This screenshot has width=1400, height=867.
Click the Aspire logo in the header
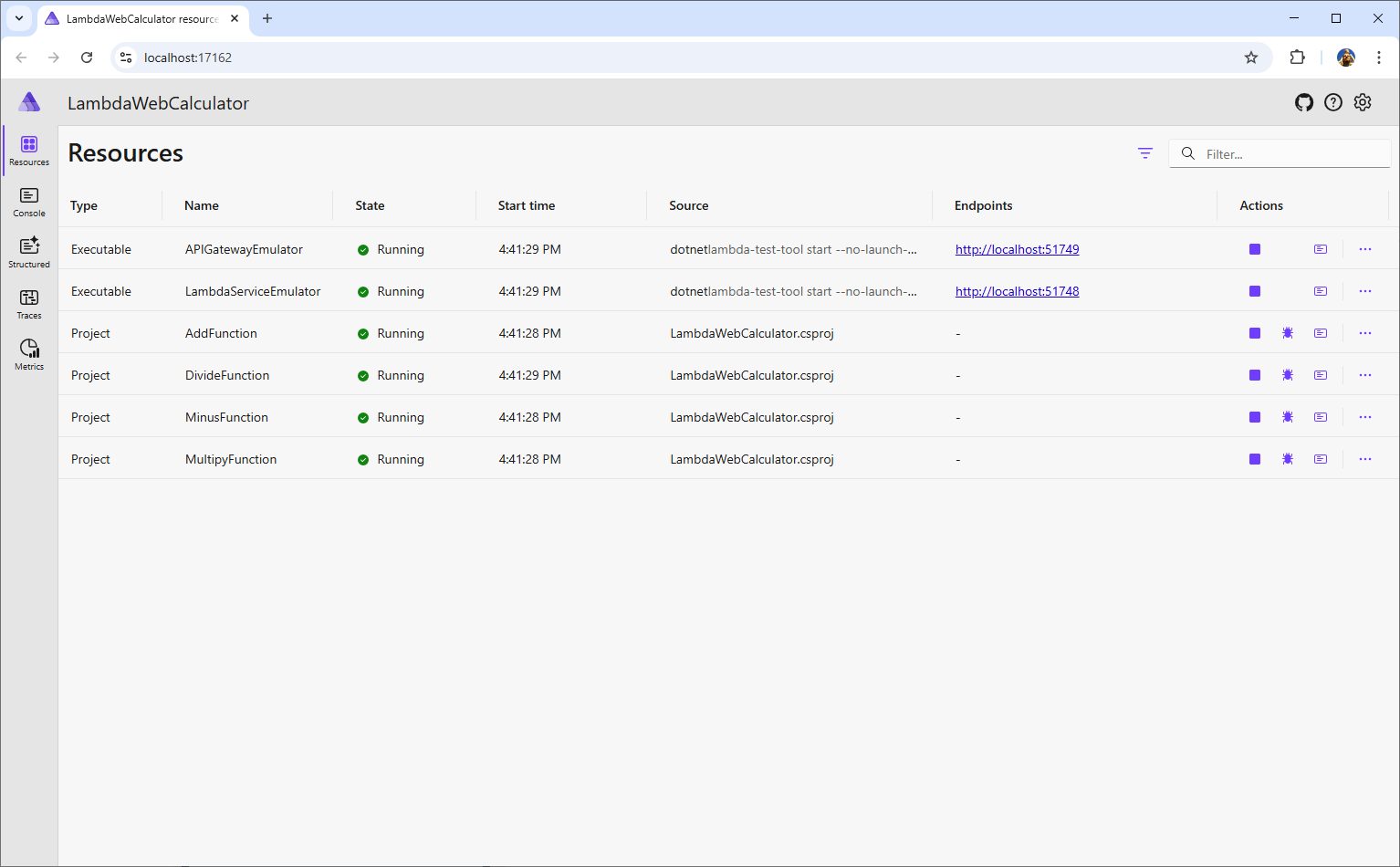click(29, 101)
